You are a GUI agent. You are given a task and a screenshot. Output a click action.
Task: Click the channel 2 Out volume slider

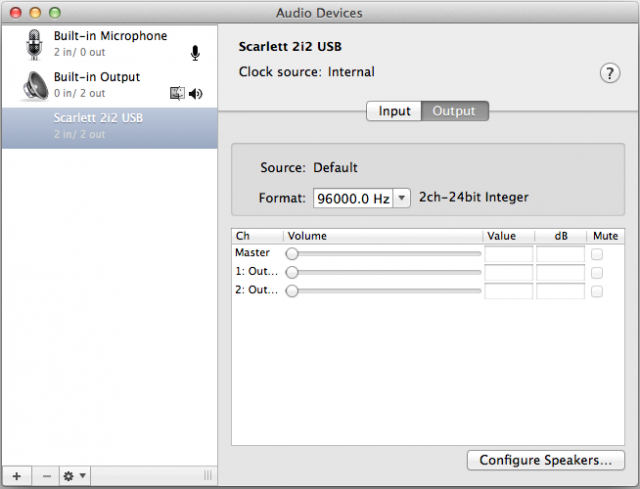click(x=383, y=291)
